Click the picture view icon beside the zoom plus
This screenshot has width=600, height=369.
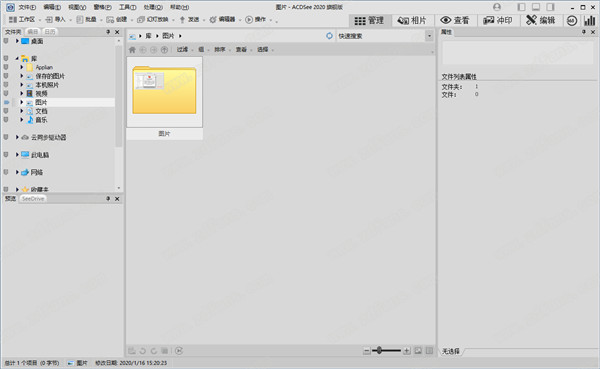click(418, 351)
